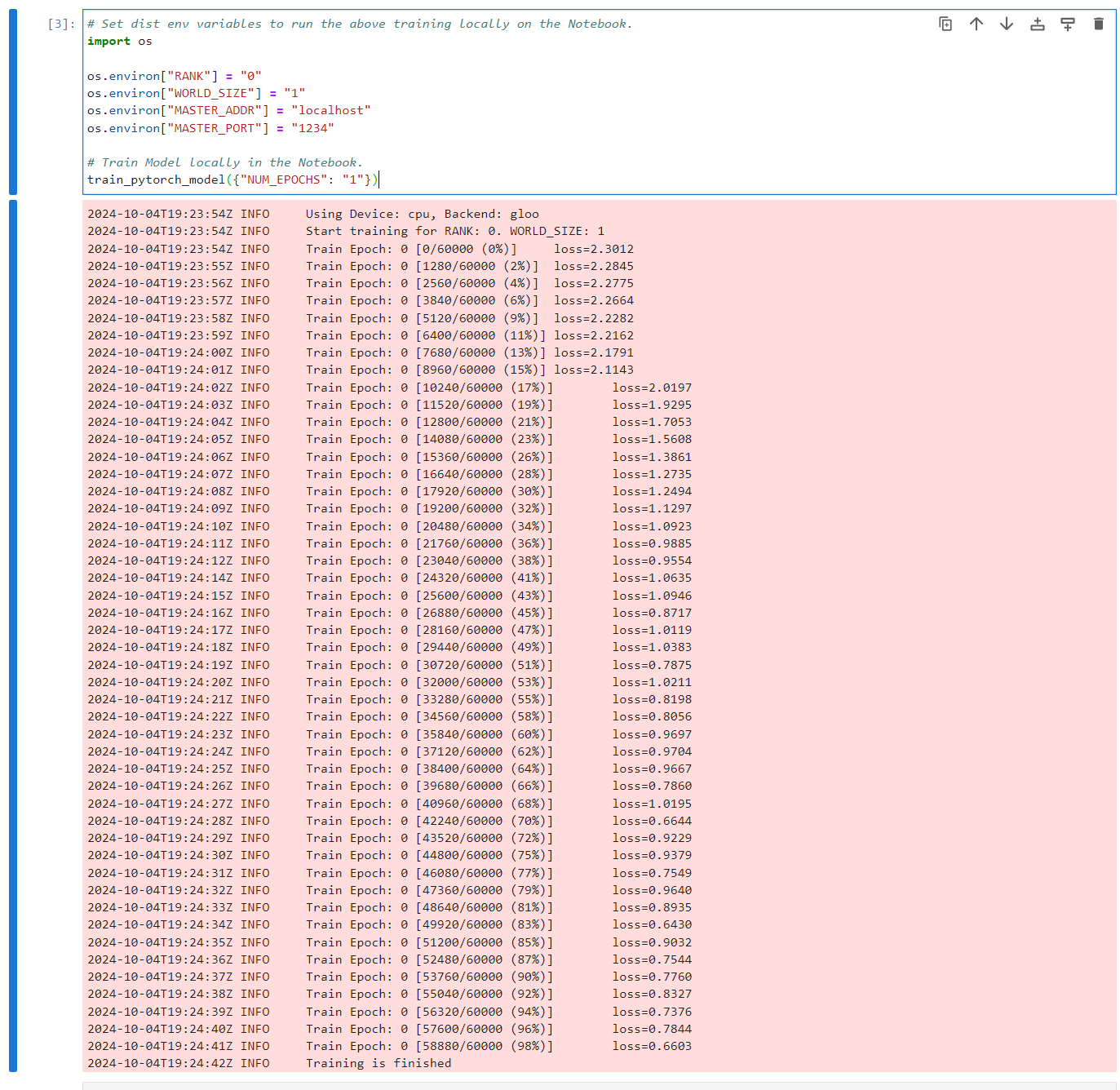The image size is (1120, 1090).
Task: Click the log line with loss=0.8717
Action: (390, 613)
